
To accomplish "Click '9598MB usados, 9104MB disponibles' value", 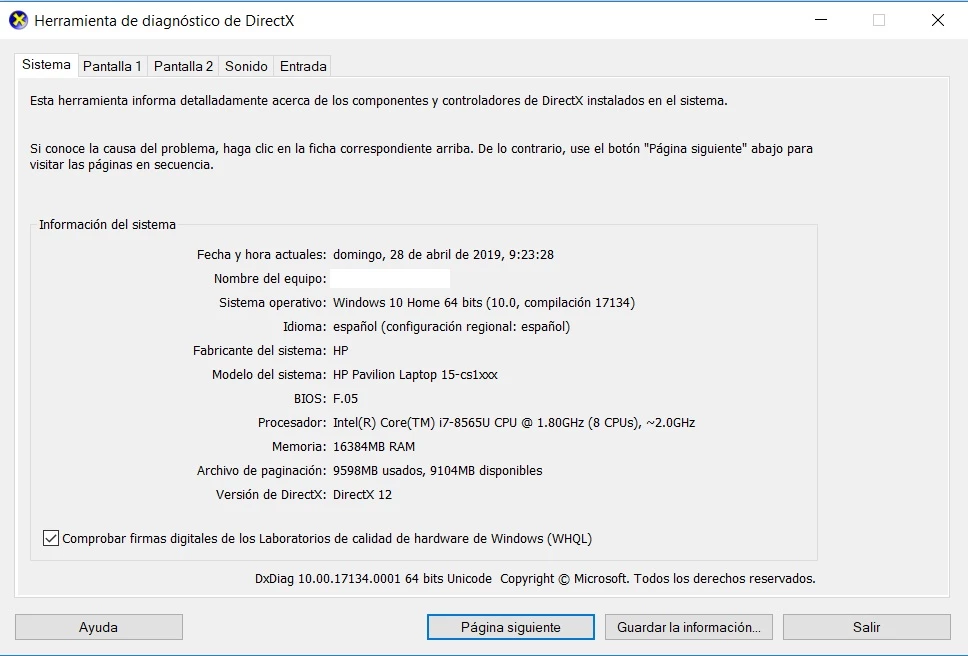I will pyautogui.click(x=437, y=471).
